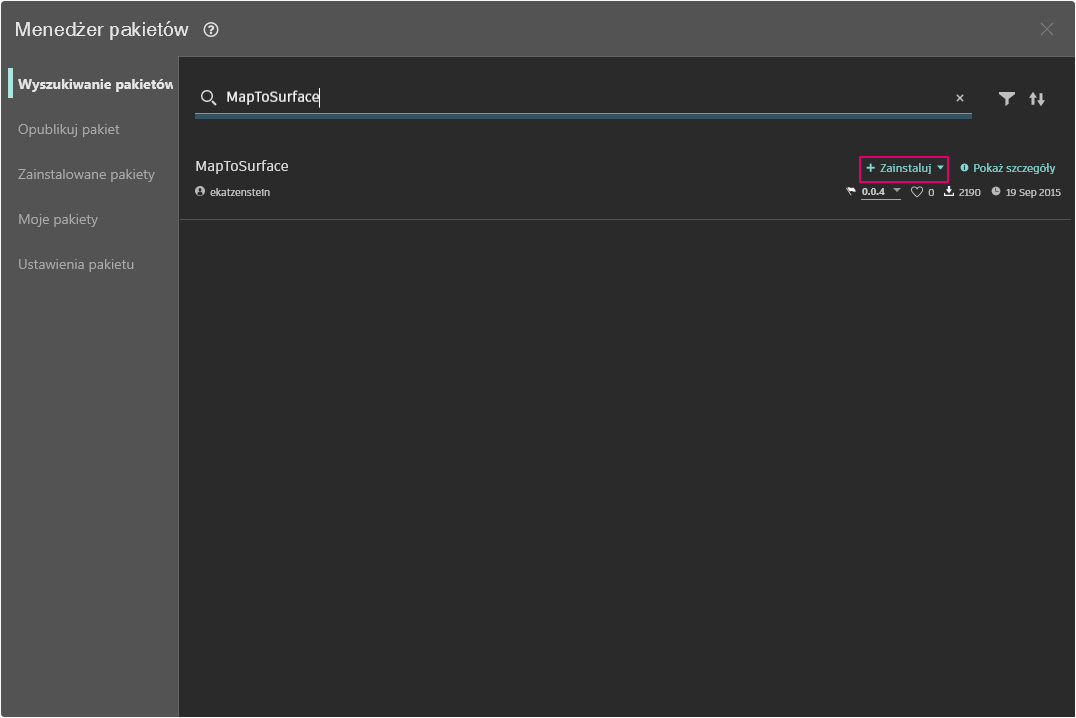Click the filter funnel icon
This screenshot has width=1076, height=718.
(1006, 99)
